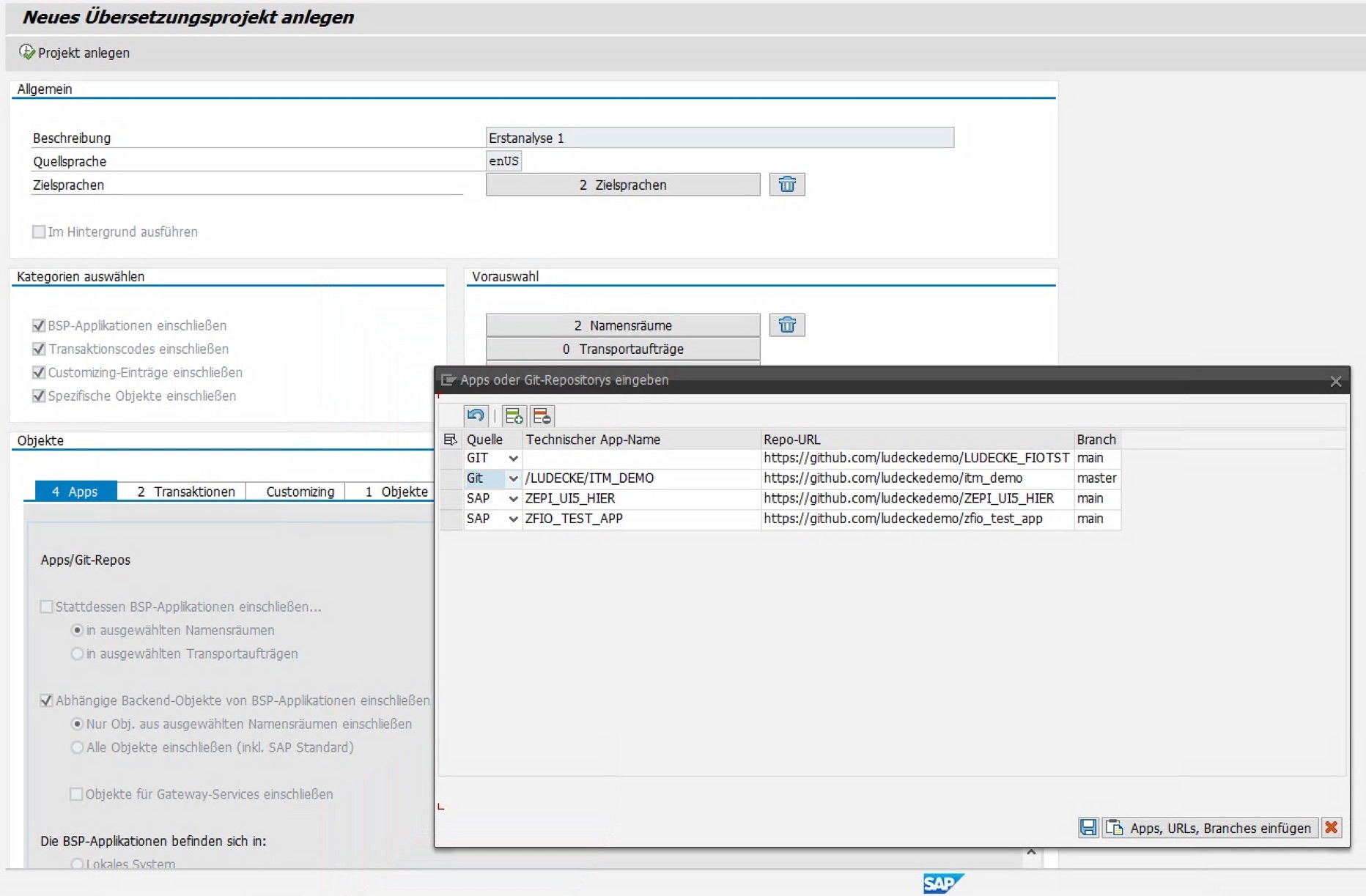Screen dimensions: 1366x896
Task: Click the table select-all icon beside Quelle
Action: point(450,440)
